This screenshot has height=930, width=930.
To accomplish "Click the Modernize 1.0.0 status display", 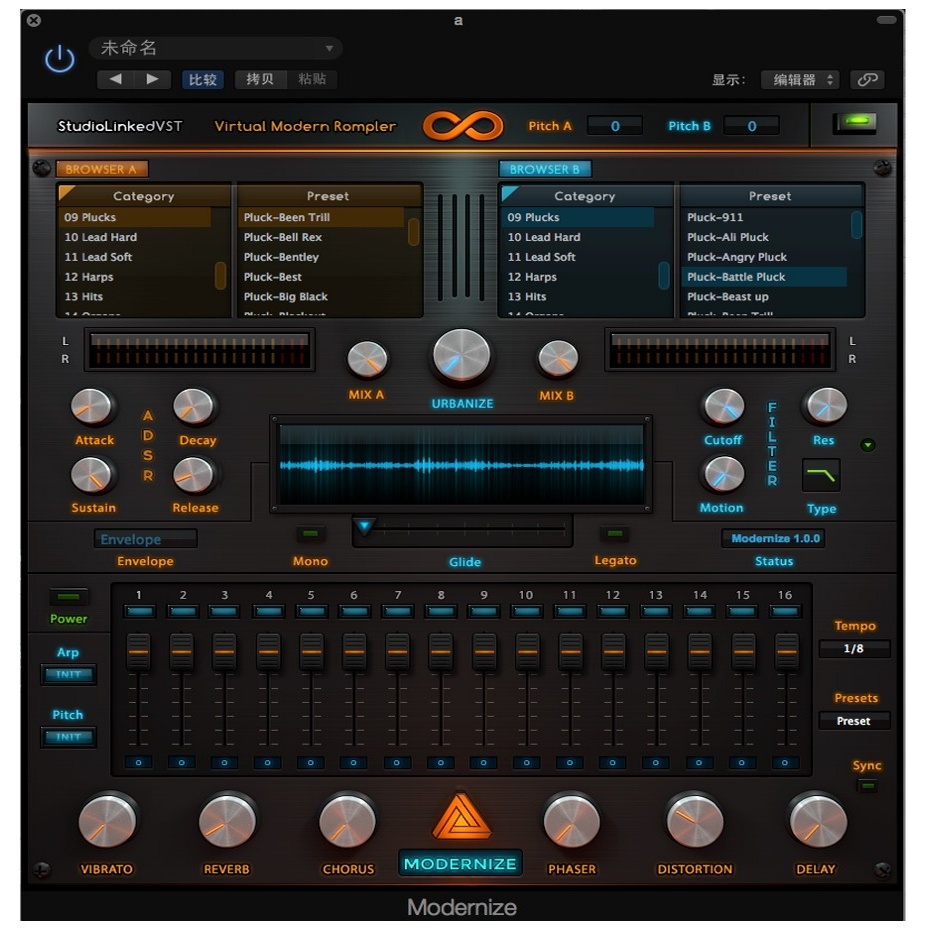I will tap(775, 539).
